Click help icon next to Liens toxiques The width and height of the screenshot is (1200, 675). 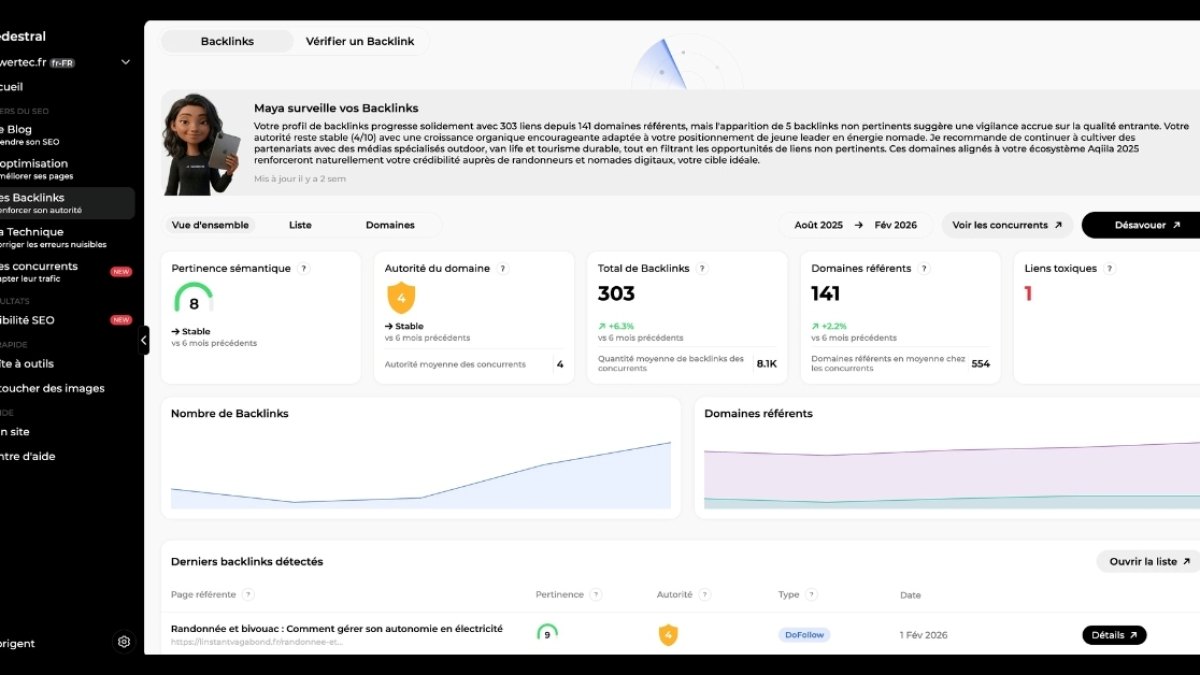click(x=1110, y=268)
